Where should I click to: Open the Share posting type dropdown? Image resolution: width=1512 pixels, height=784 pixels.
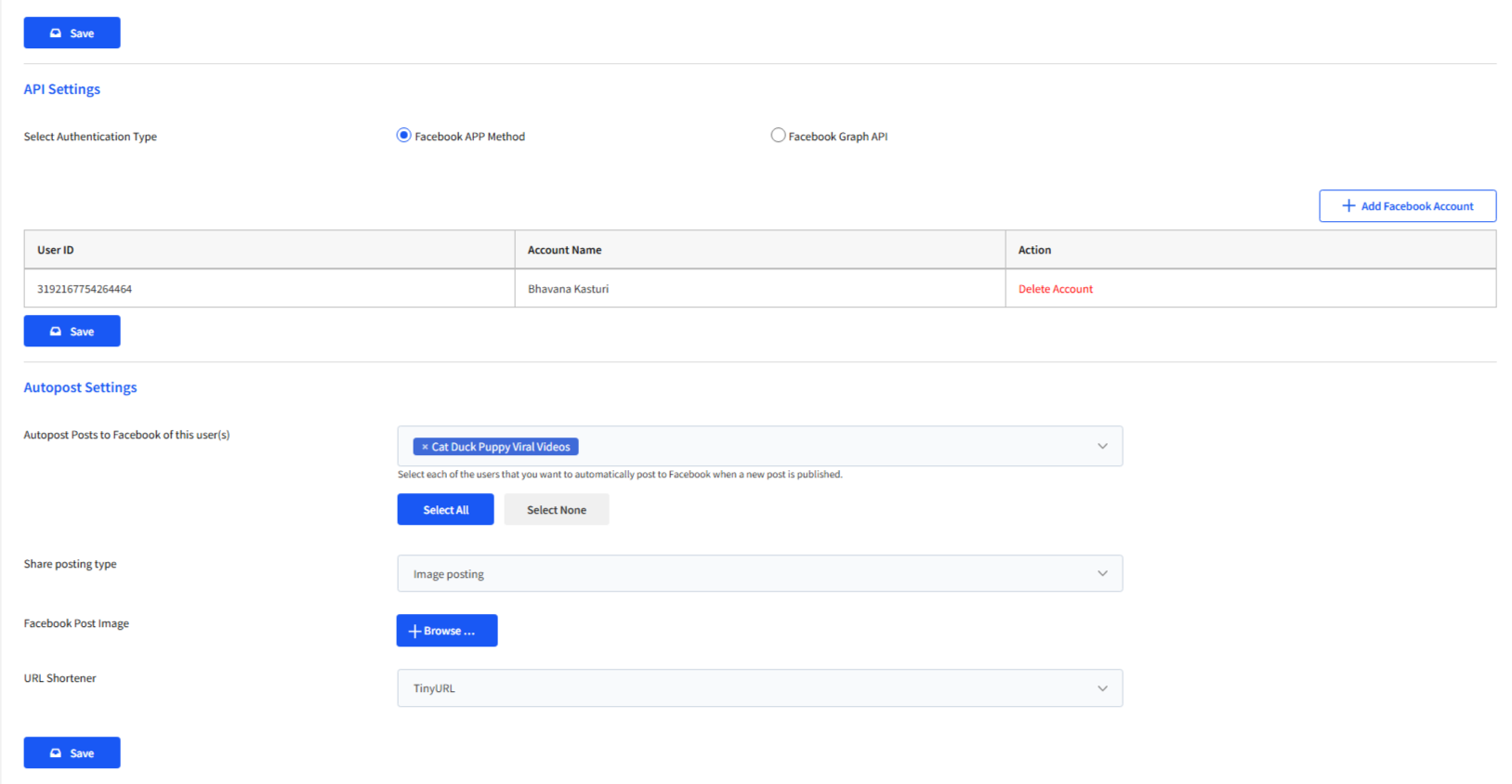coord(759,574)
